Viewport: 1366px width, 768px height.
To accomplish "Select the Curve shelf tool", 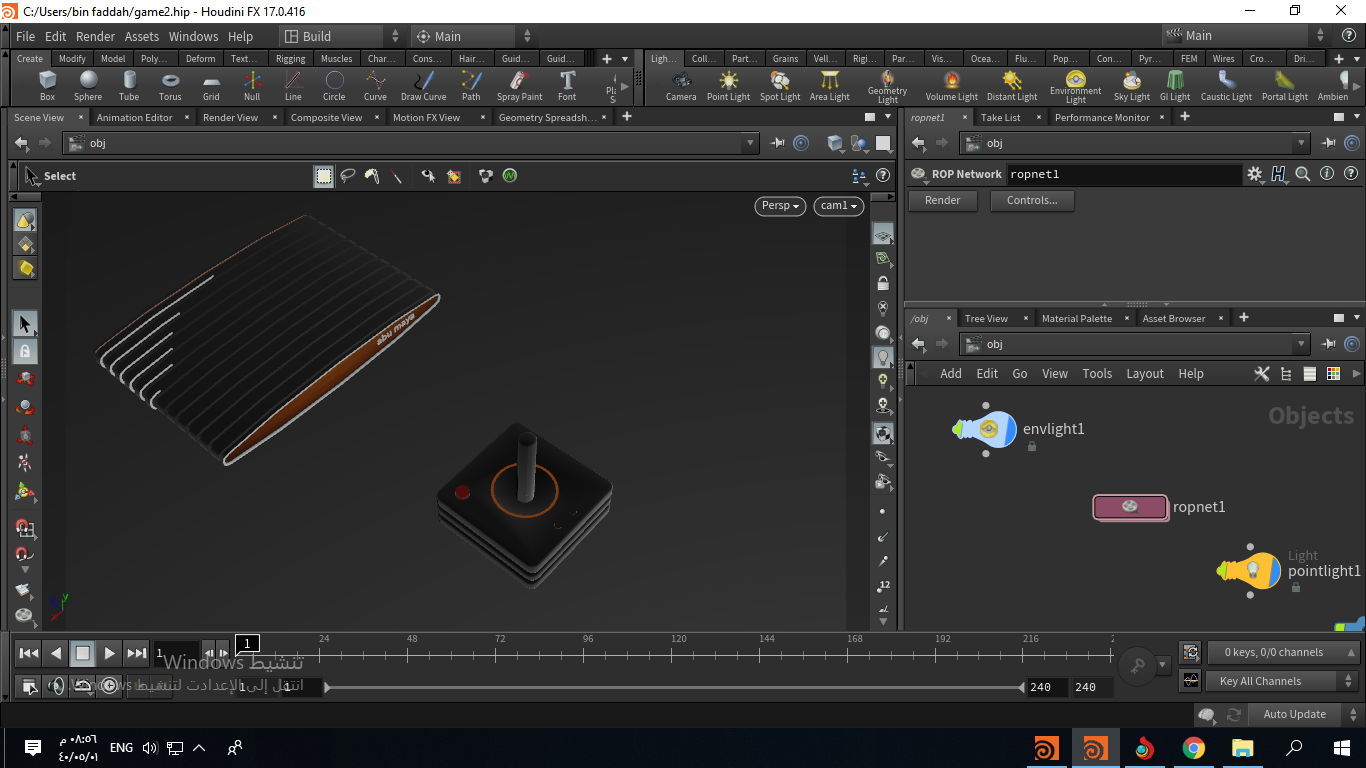I will [x=375, y=86].
